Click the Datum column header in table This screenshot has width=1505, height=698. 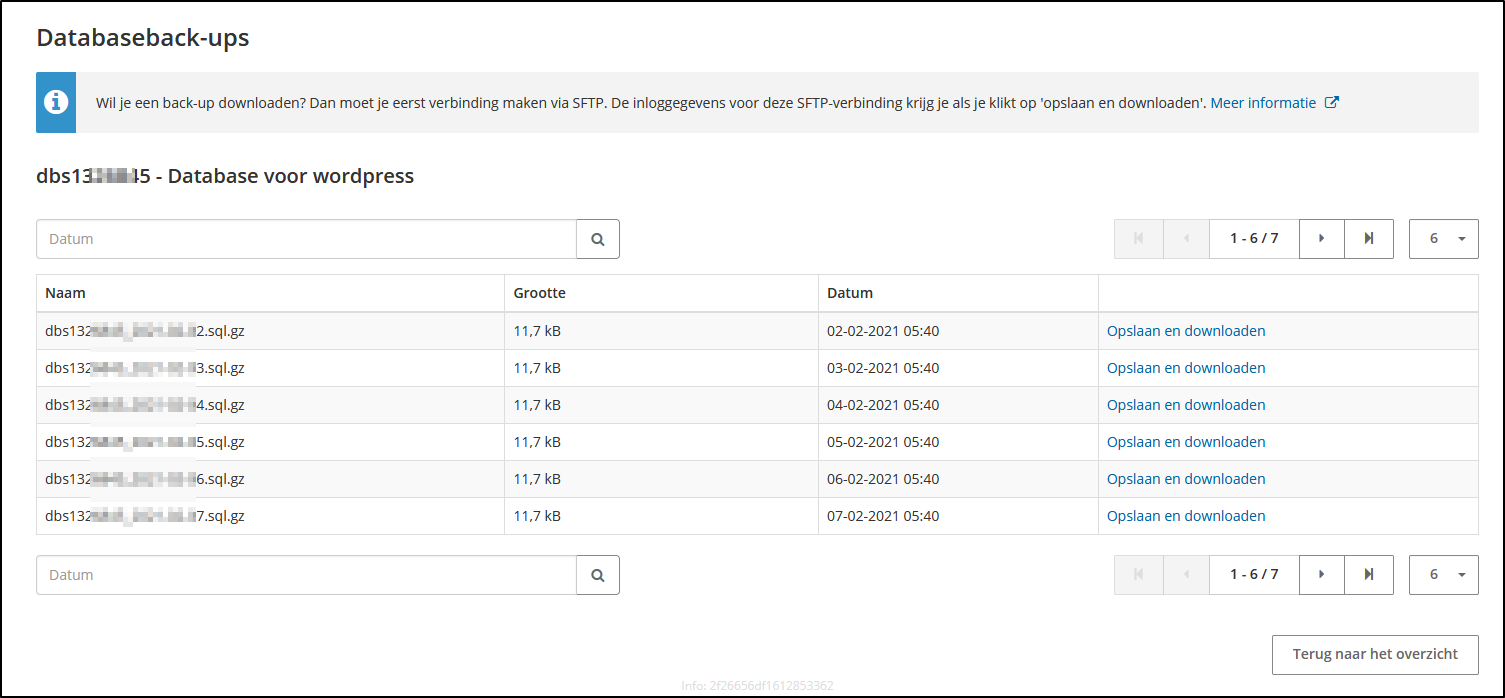pos(850,293)
